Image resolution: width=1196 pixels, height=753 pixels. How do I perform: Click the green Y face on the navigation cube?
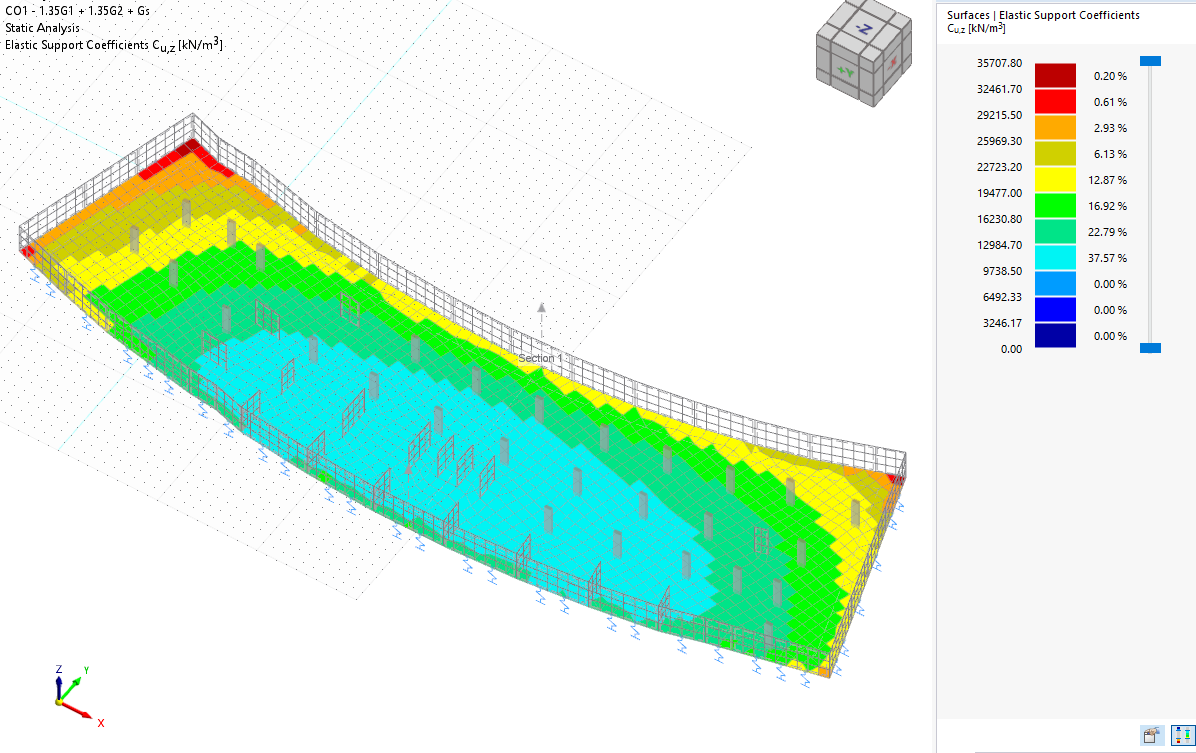tap(846, 72)
